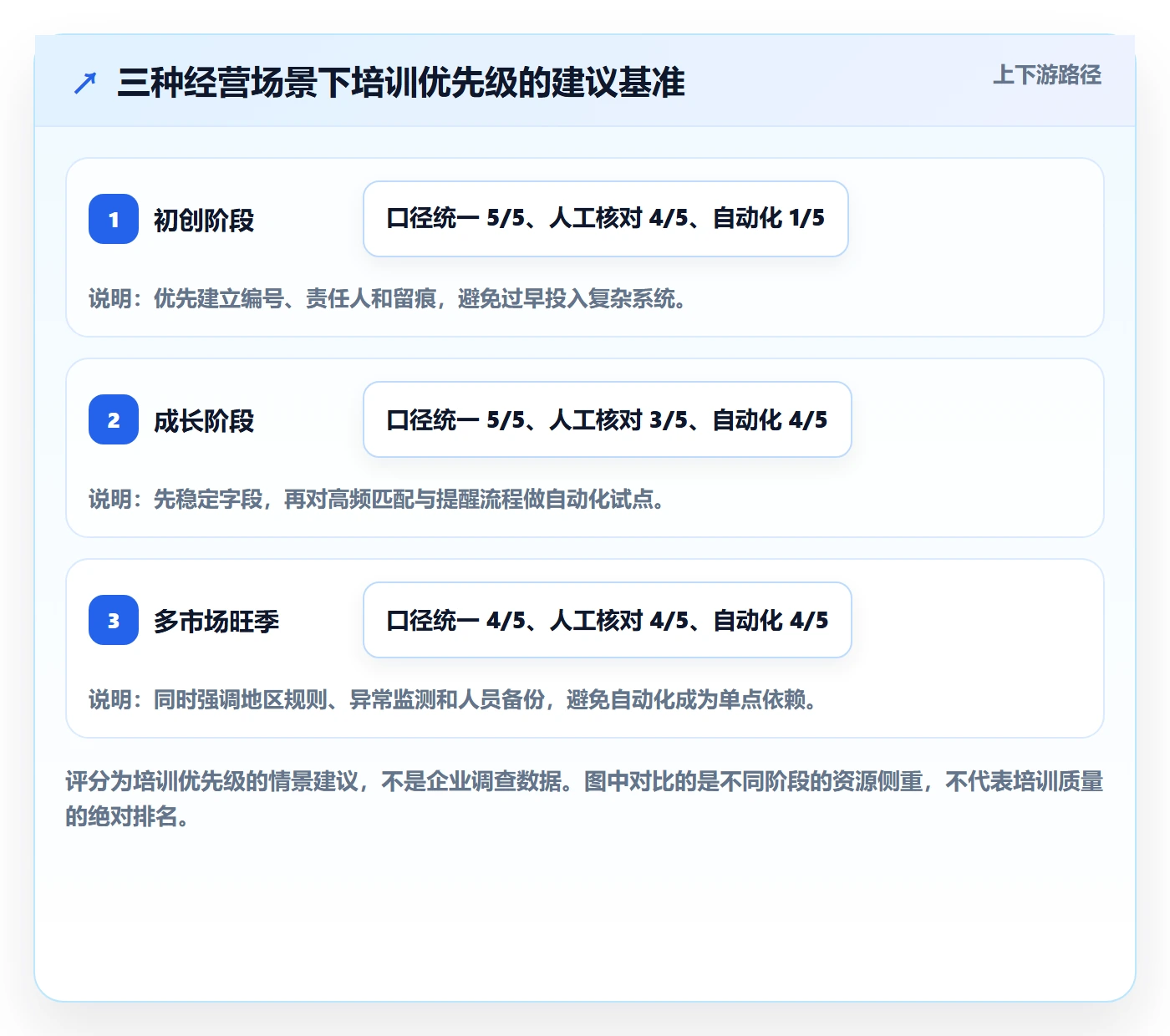Click the number 2 badge for 成长阶段
Viewport: 1170px width, 1036px height.
tap(114, 419)
